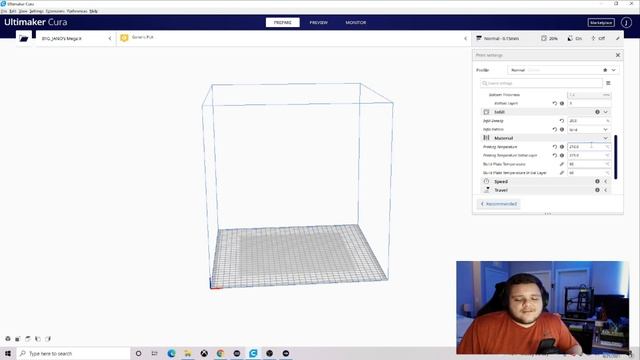Select the top view icon

[28, 339]
